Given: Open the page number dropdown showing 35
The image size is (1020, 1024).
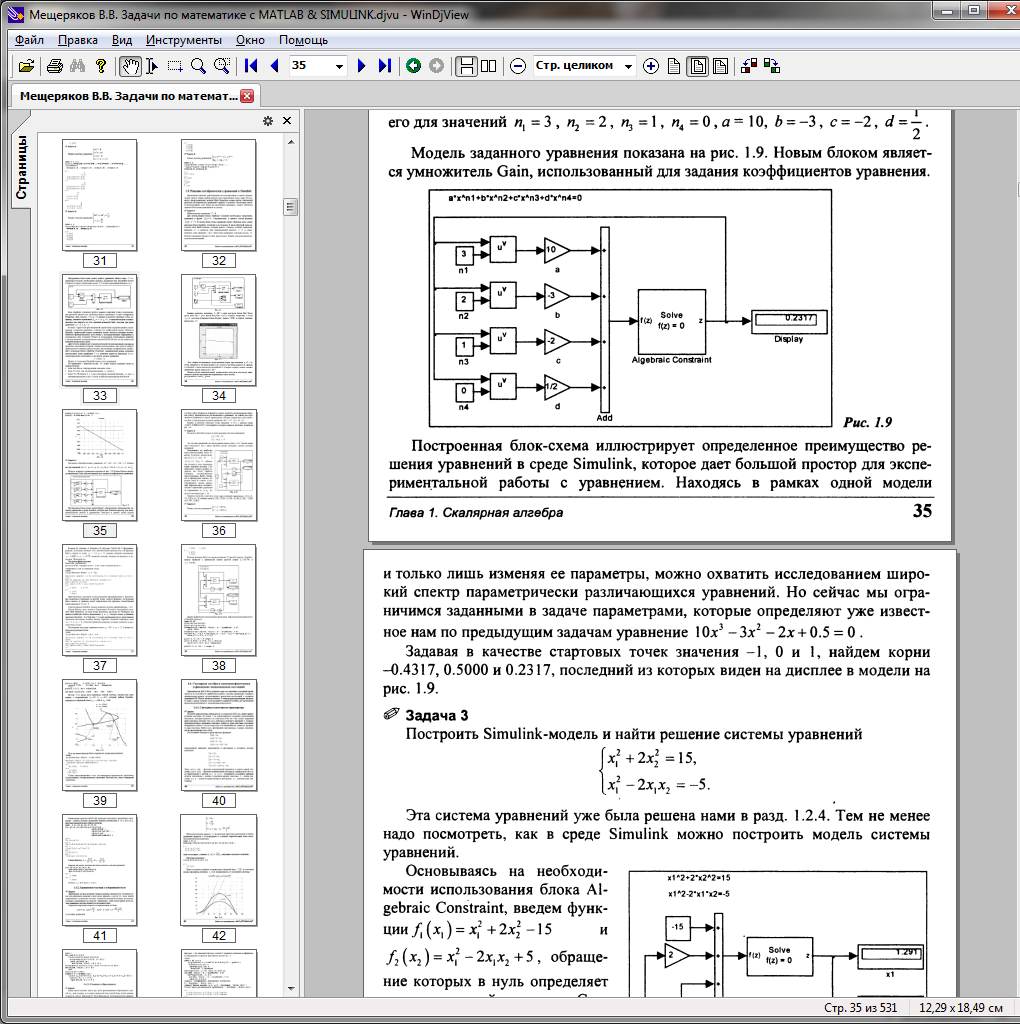Looking at the screenshot, I should click(339, 66).
